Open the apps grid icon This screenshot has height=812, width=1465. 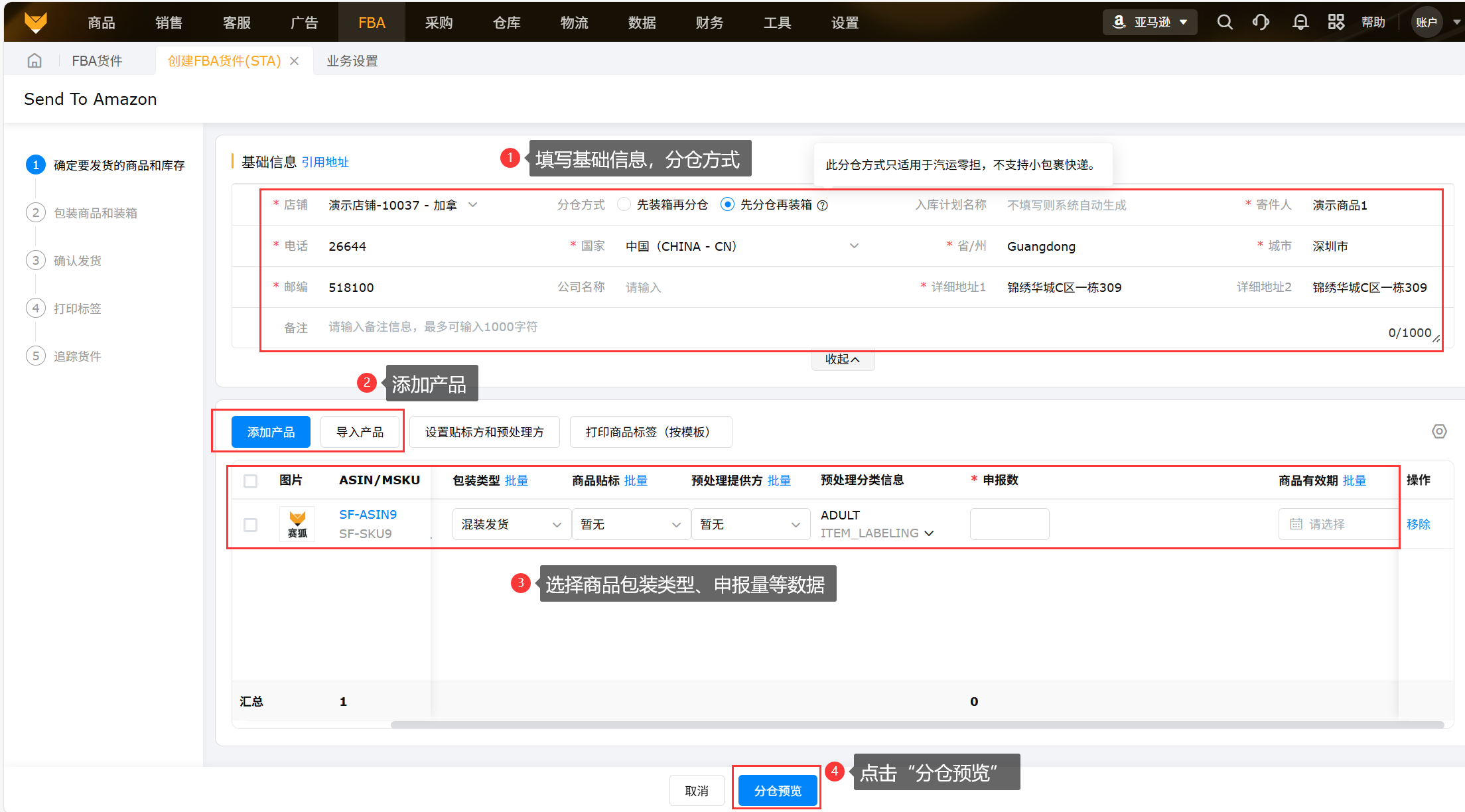1336,23
